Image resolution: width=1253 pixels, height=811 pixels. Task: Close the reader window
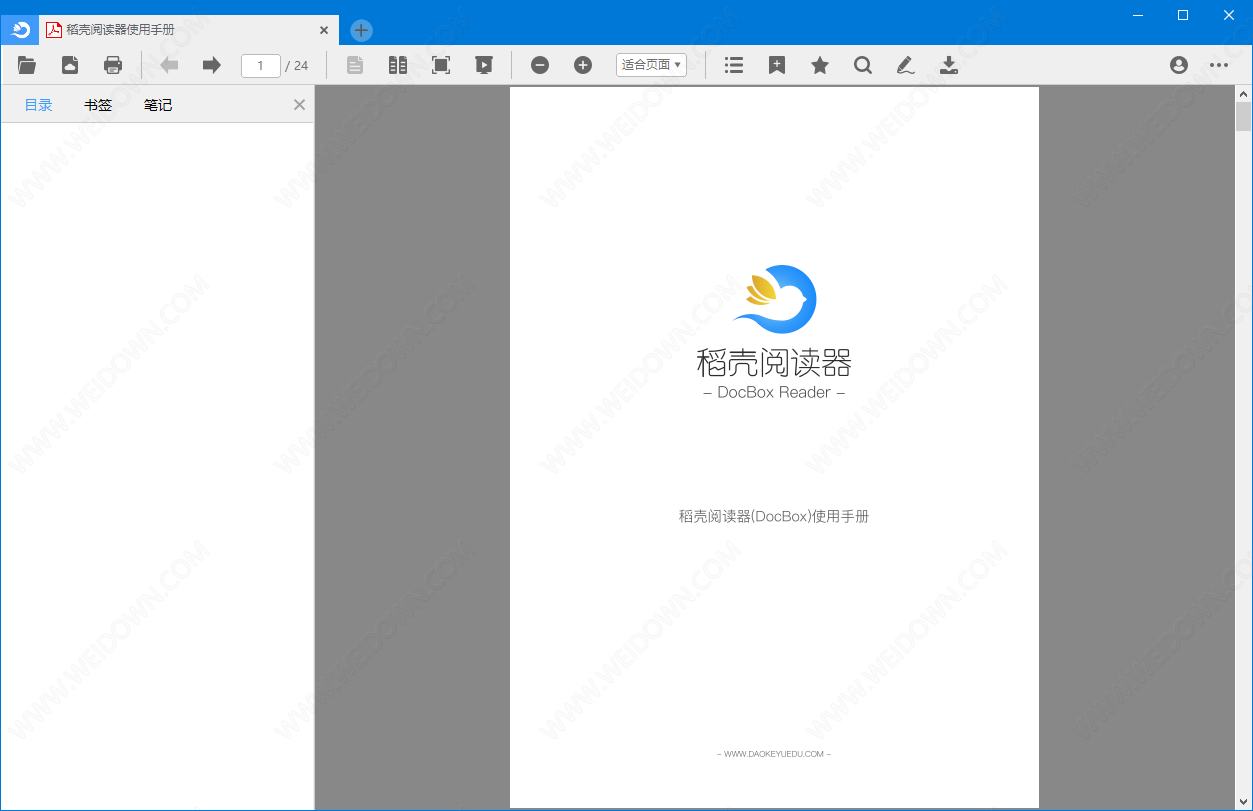tap(1229, 15)
